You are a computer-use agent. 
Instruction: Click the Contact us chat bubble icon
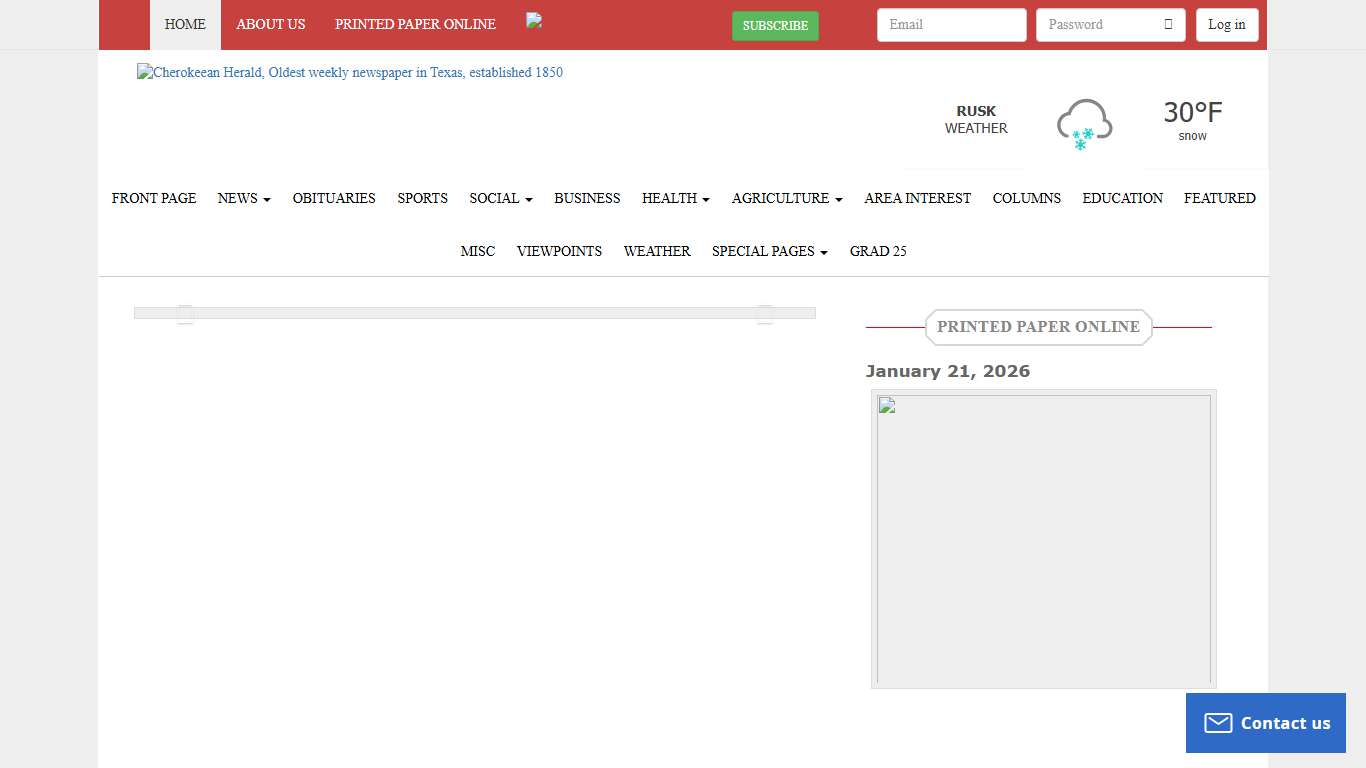[1218, 722]
